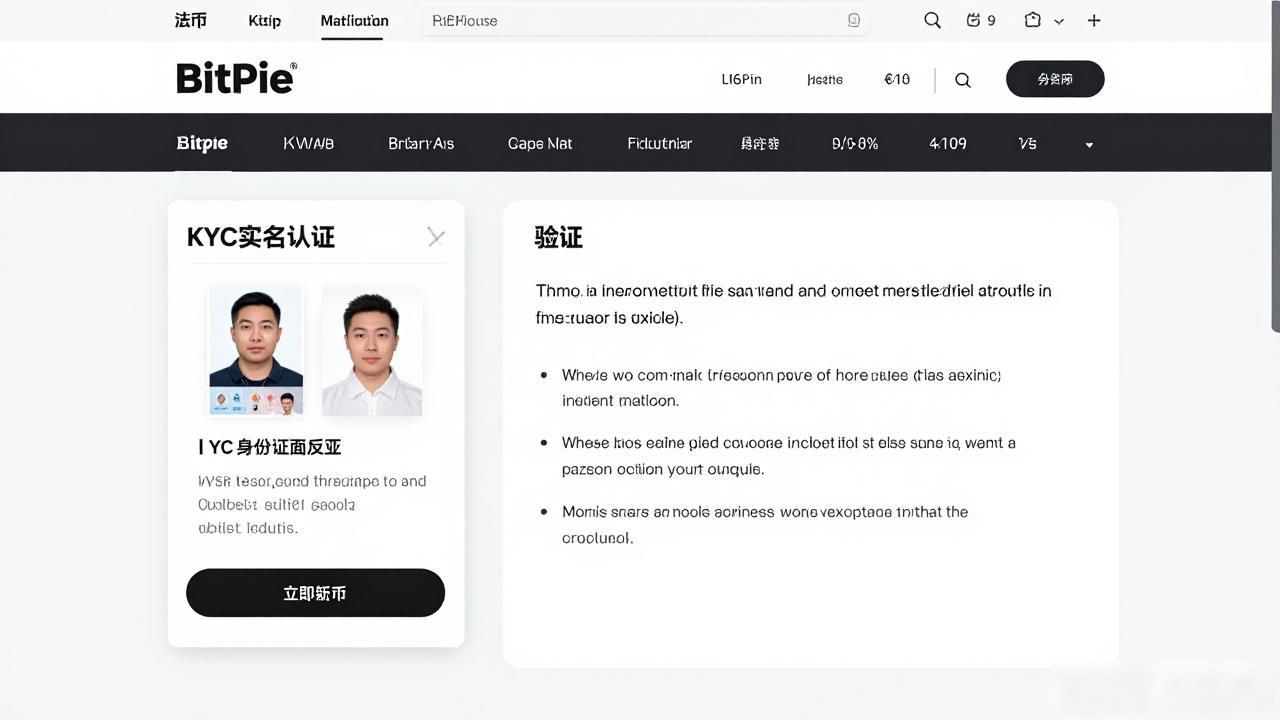Click the dark pill button in the header
Screen dimensions: 1280x720
(1055, 79)
